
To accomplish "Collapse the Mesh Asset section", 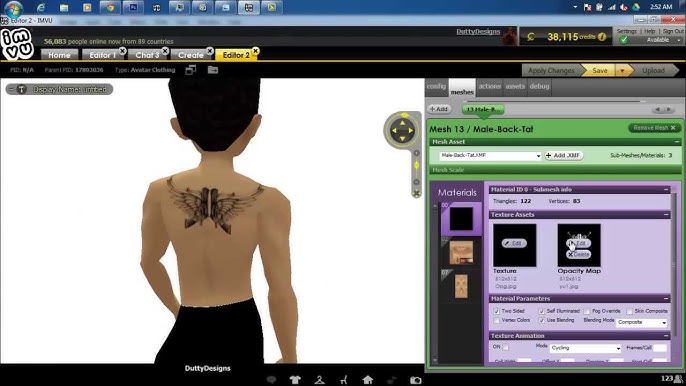I will [x=677, y=142].
